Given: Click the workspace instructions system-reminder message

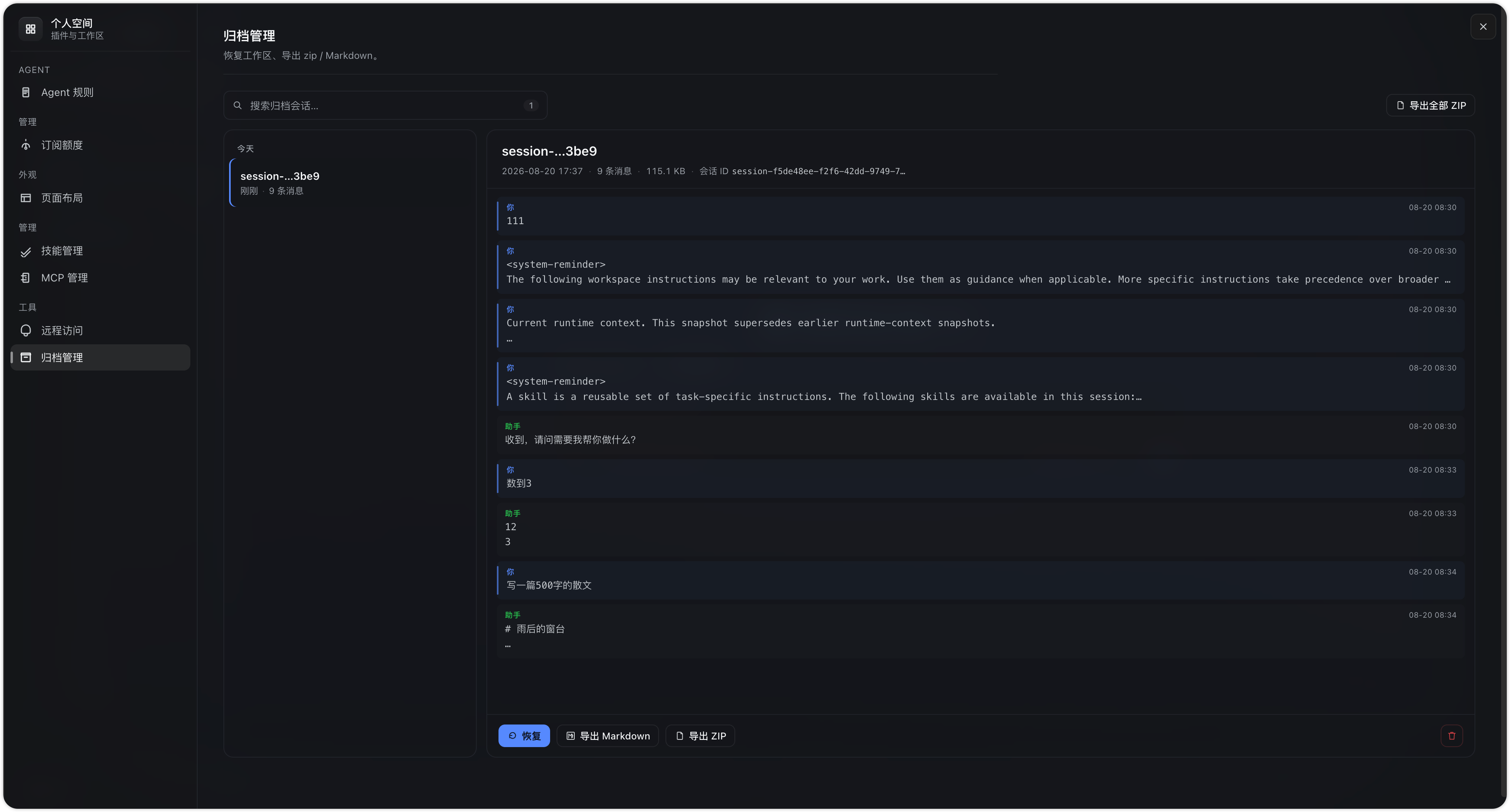Looking at the screenshot, I should pos(980,267).
